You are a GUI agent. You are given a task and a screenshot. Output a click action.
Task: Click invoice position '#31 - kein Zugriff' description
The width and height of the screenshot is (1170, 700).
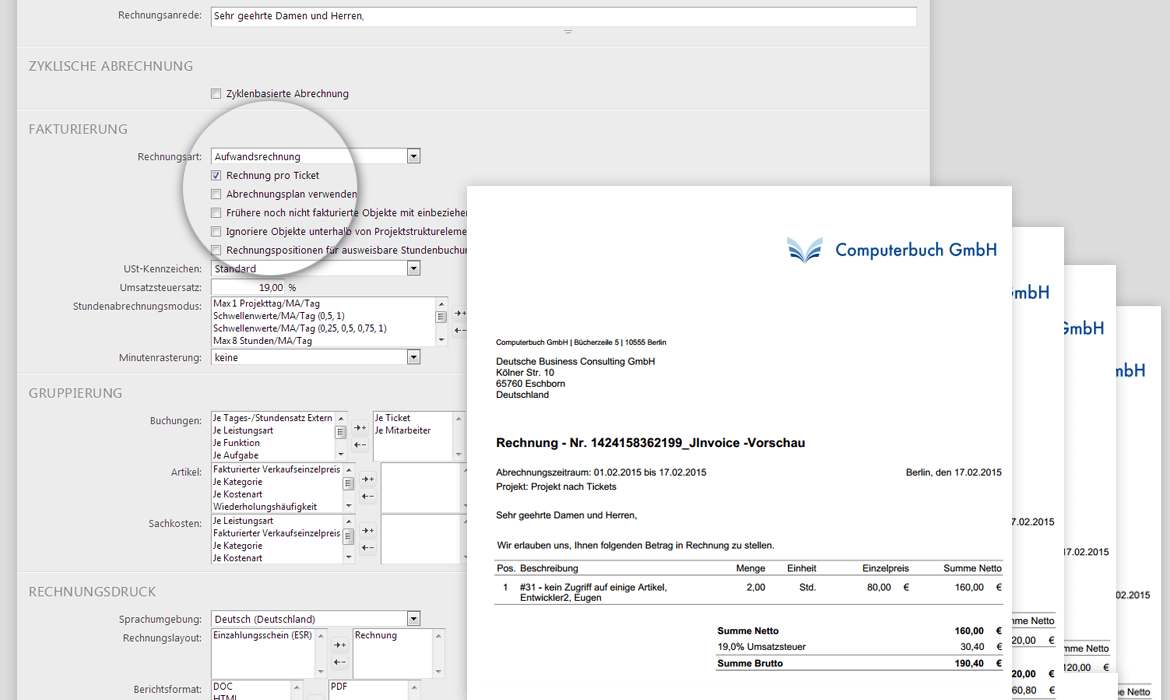point(593,593)
